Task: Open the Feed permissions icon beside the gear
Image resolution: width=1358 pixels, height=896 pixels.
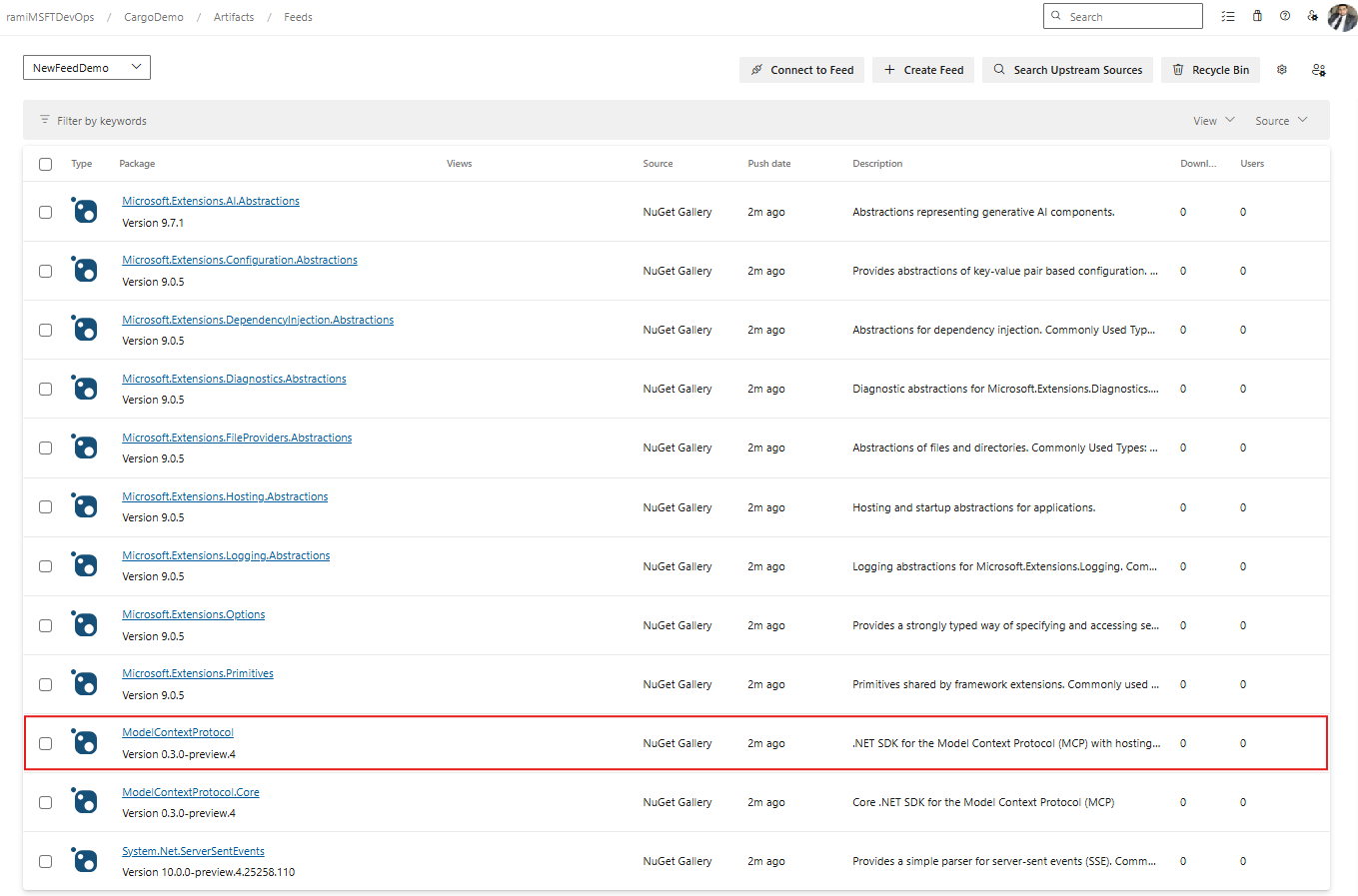Action: pyautogui.click(x=1319, y=70)
